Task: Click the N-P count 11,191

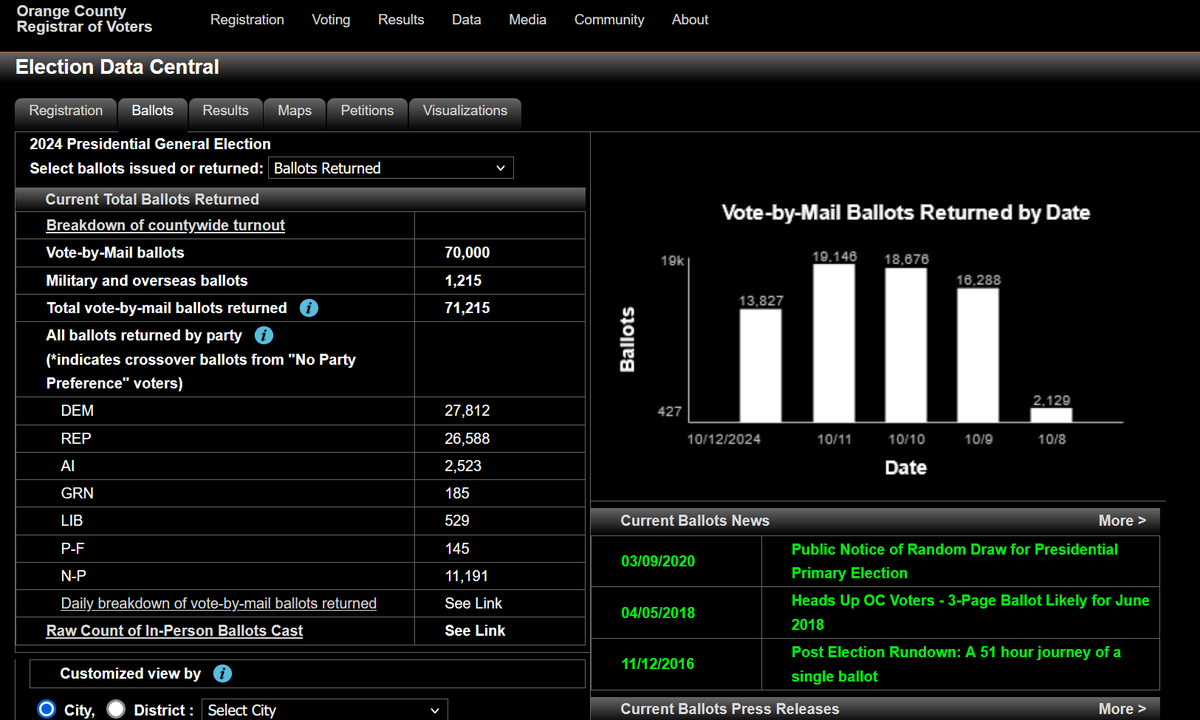Action: [466, 576]
